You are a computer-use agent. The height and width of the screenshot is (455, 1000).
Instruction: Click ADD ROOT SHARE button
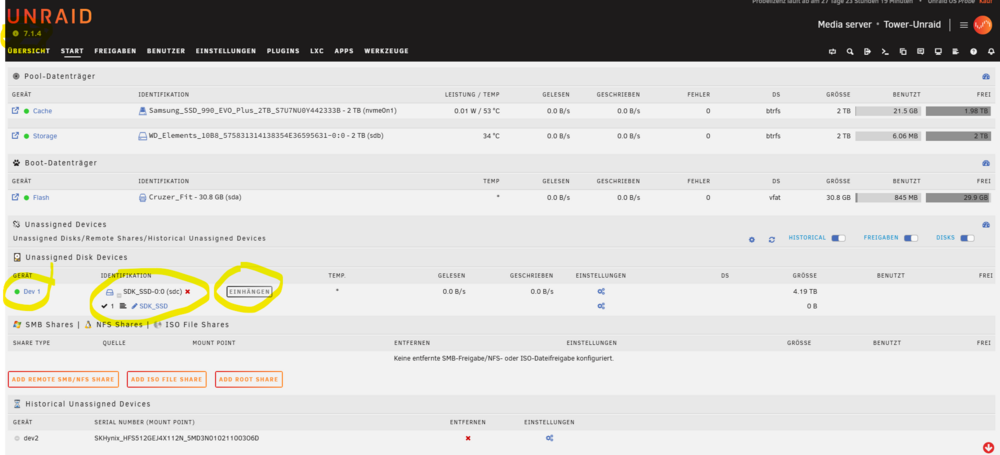249,379
